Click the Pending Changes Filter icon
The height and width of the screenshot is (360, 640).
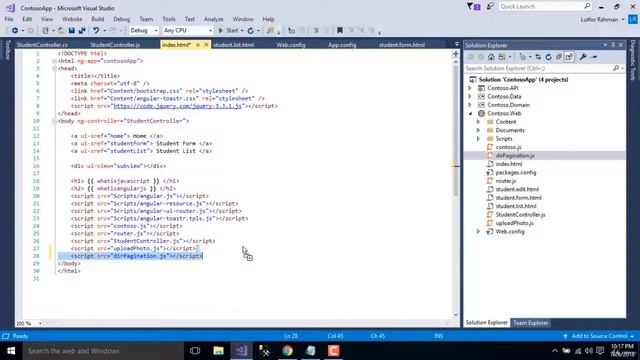(523, 57)
